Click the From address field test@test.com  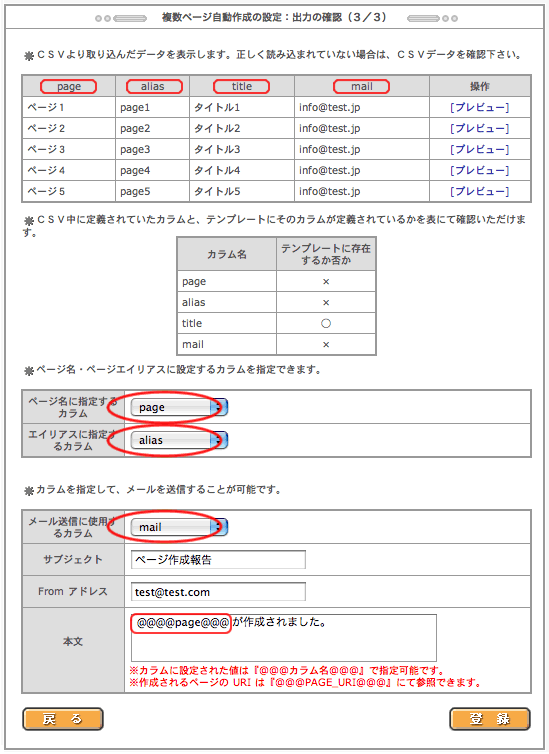coord(218,592)
